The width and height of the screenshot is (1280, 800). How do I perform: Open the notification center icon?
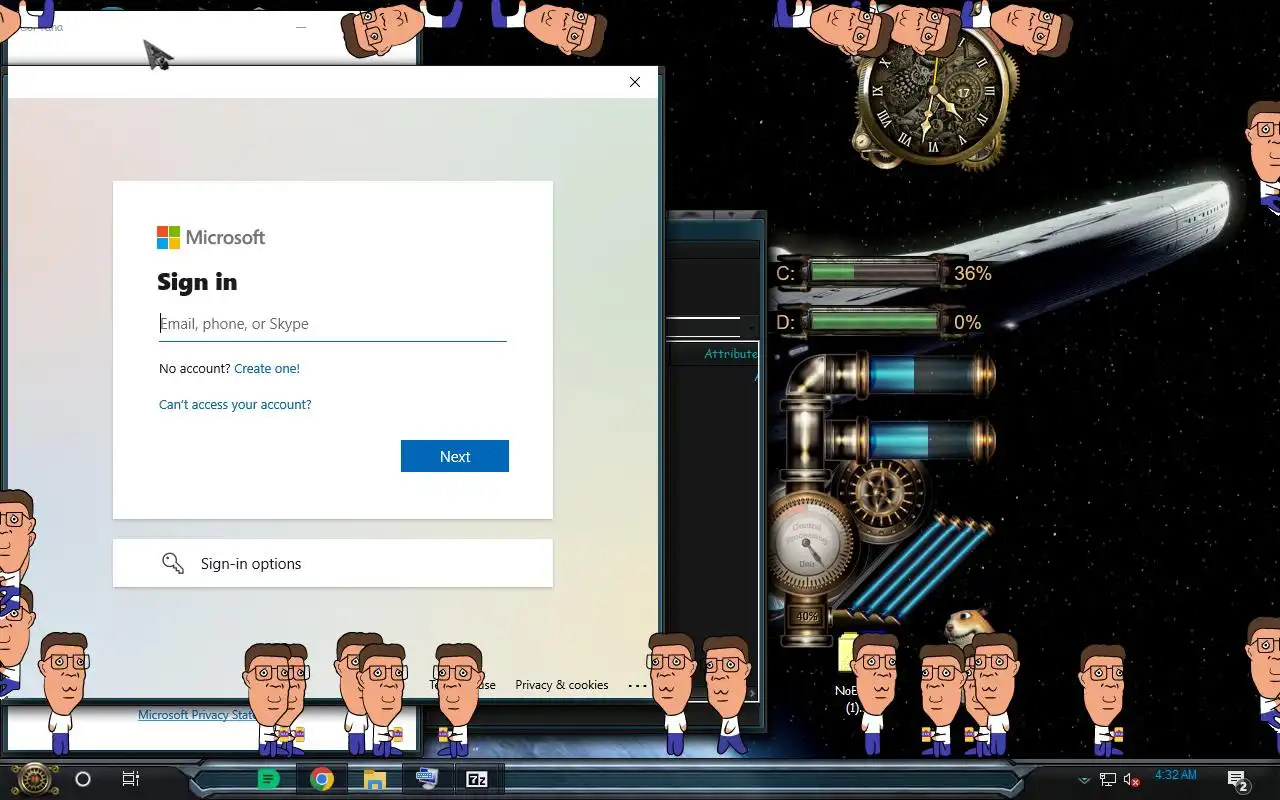tap(1238, 781)
